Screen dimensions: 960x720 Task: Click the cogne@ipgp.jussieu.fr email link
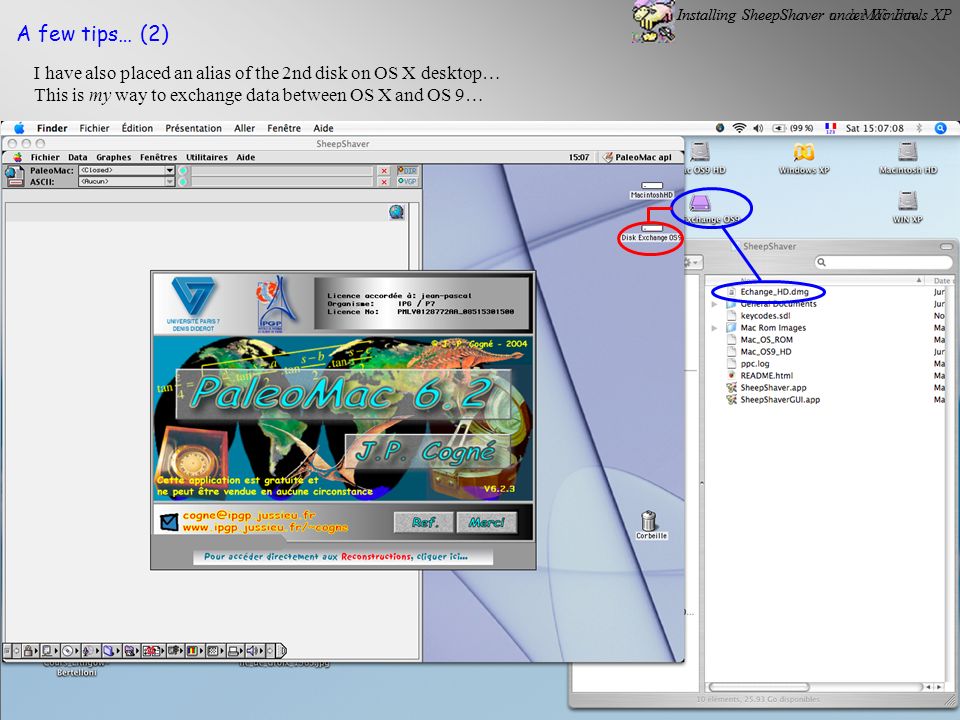[249, 516]
